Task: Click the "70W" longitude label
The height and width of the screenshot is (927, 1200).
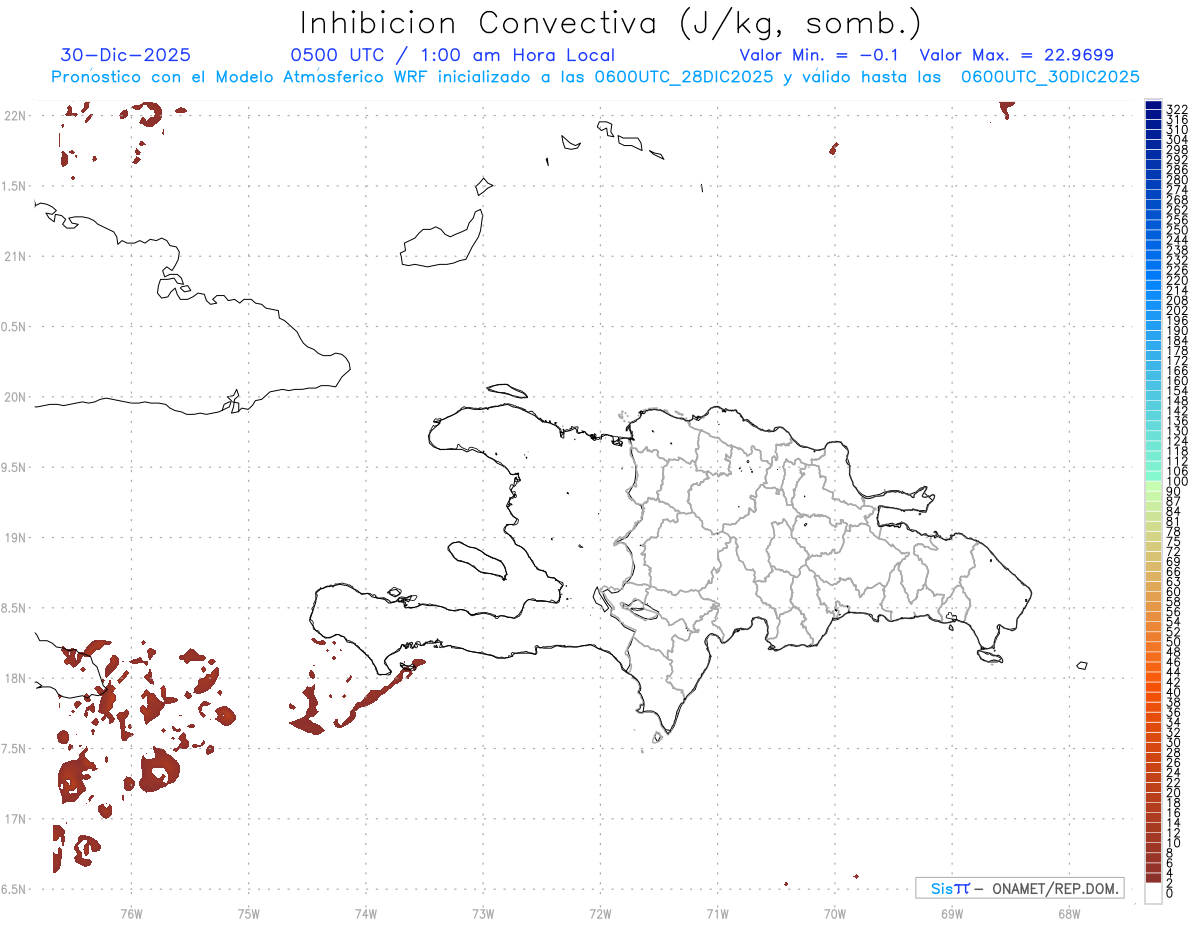Action: click(835, 913)
